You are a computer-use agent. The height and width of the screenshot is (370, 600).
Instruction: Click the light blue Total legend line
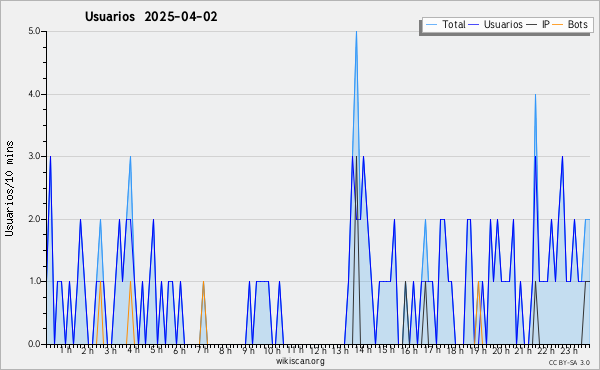431,24
